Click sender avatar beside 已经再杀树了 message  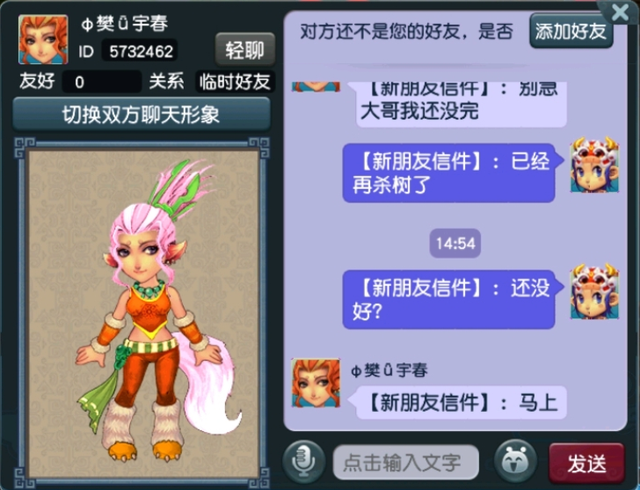point(595,165)
